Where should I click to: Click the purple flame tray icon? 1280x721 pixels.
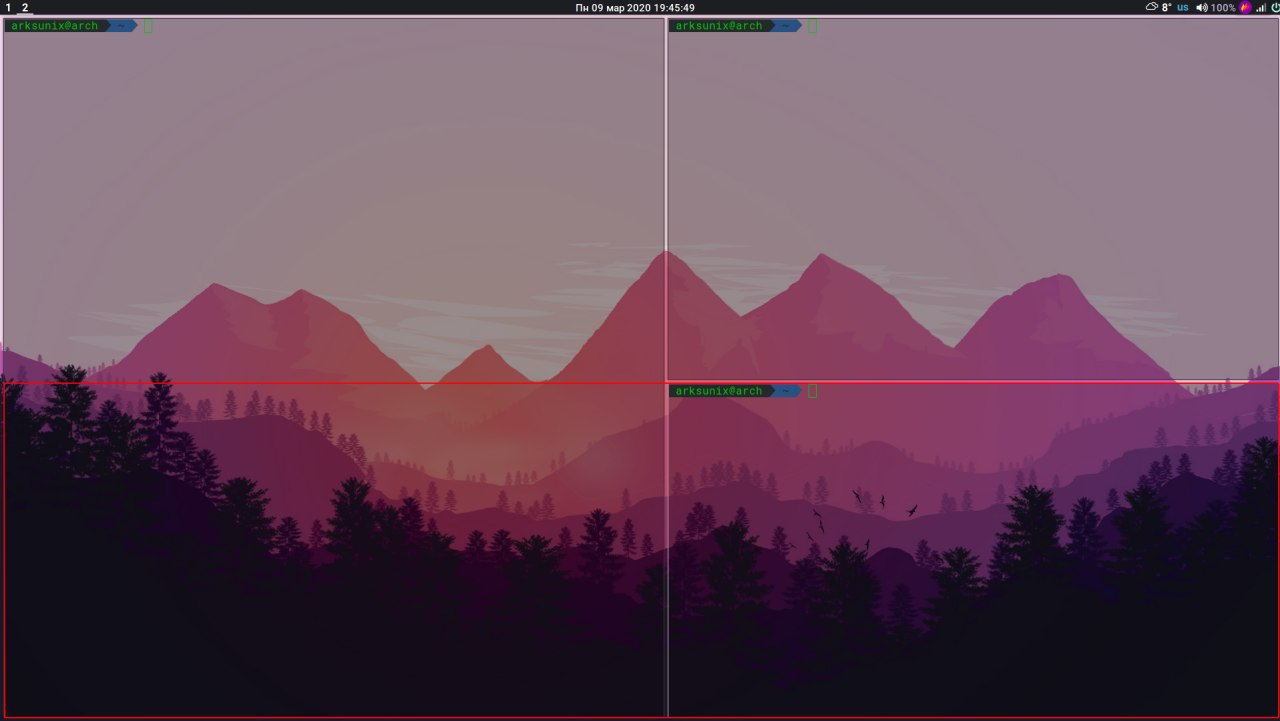click(x=1246, y=7)
